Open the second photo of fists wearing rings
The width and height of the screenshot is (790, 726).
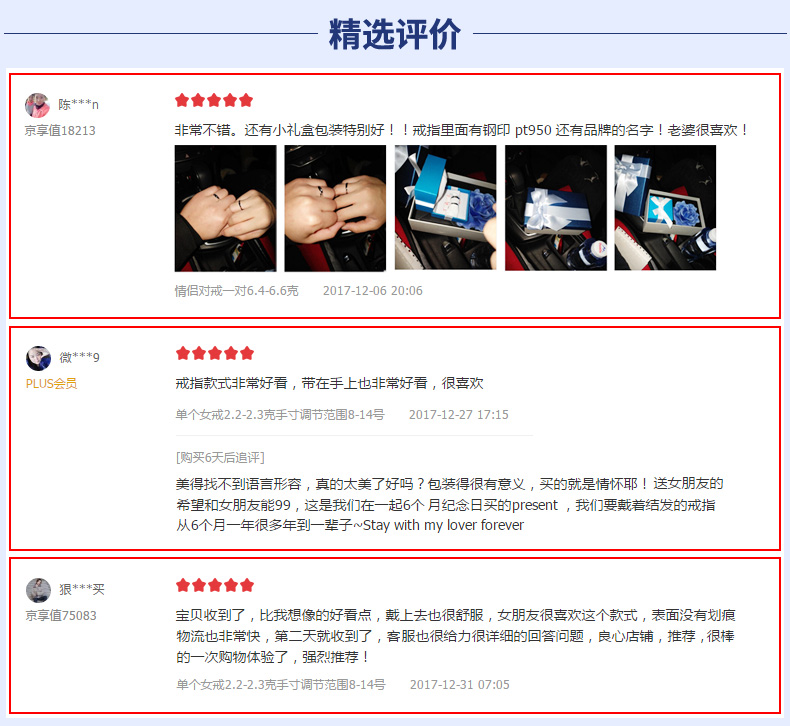click(x=335, y=208)
